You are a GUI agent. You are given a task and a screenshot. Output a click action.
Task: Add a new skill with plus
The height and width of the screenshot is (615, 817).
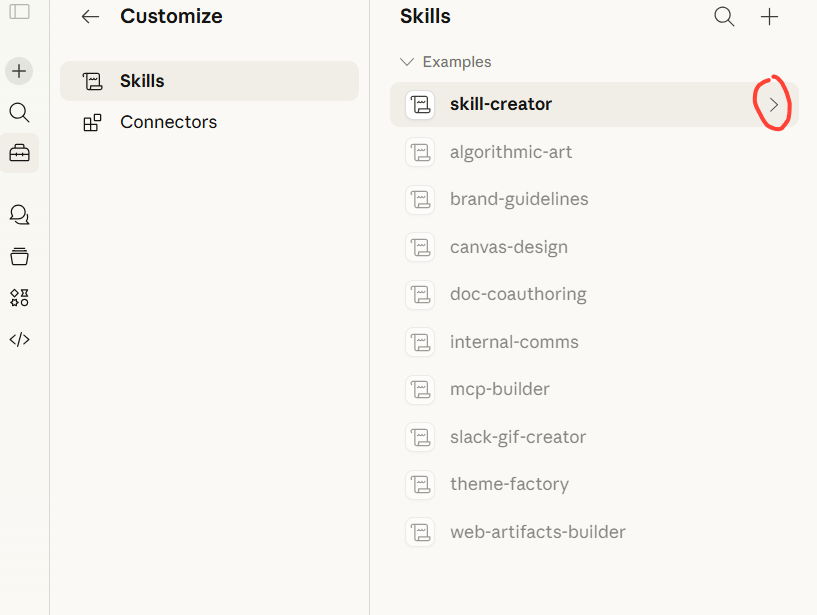tap(769, 17)
